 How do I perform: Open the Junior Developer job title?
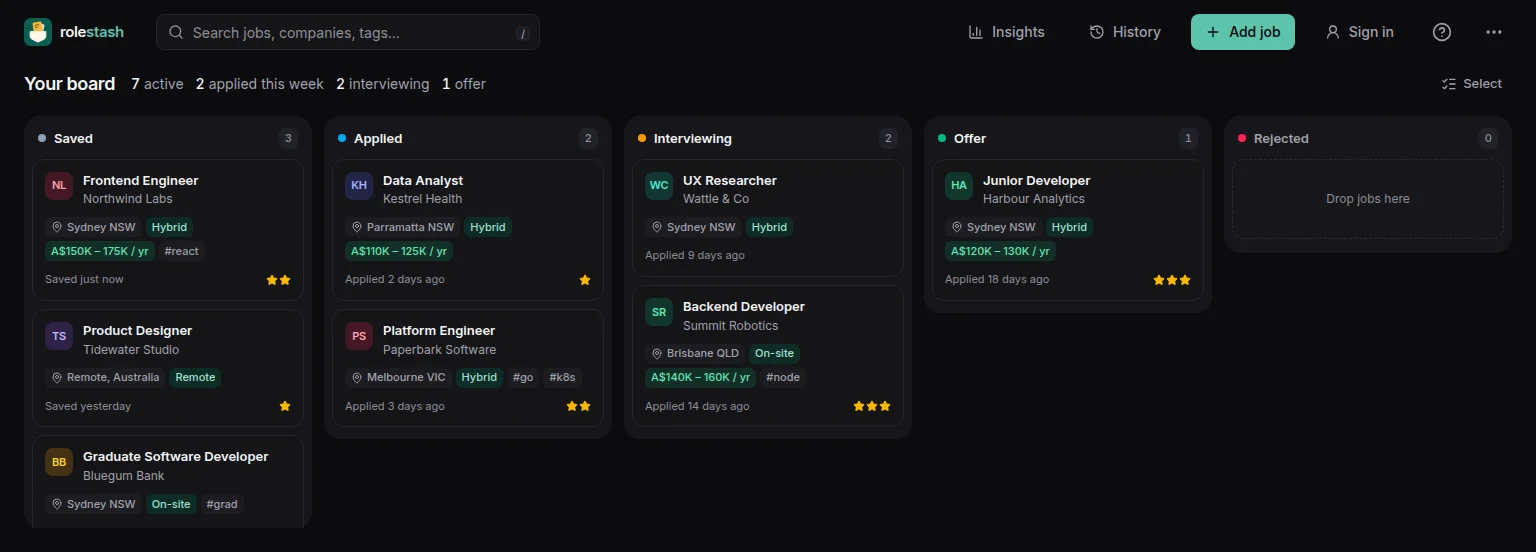[1036, 181]
